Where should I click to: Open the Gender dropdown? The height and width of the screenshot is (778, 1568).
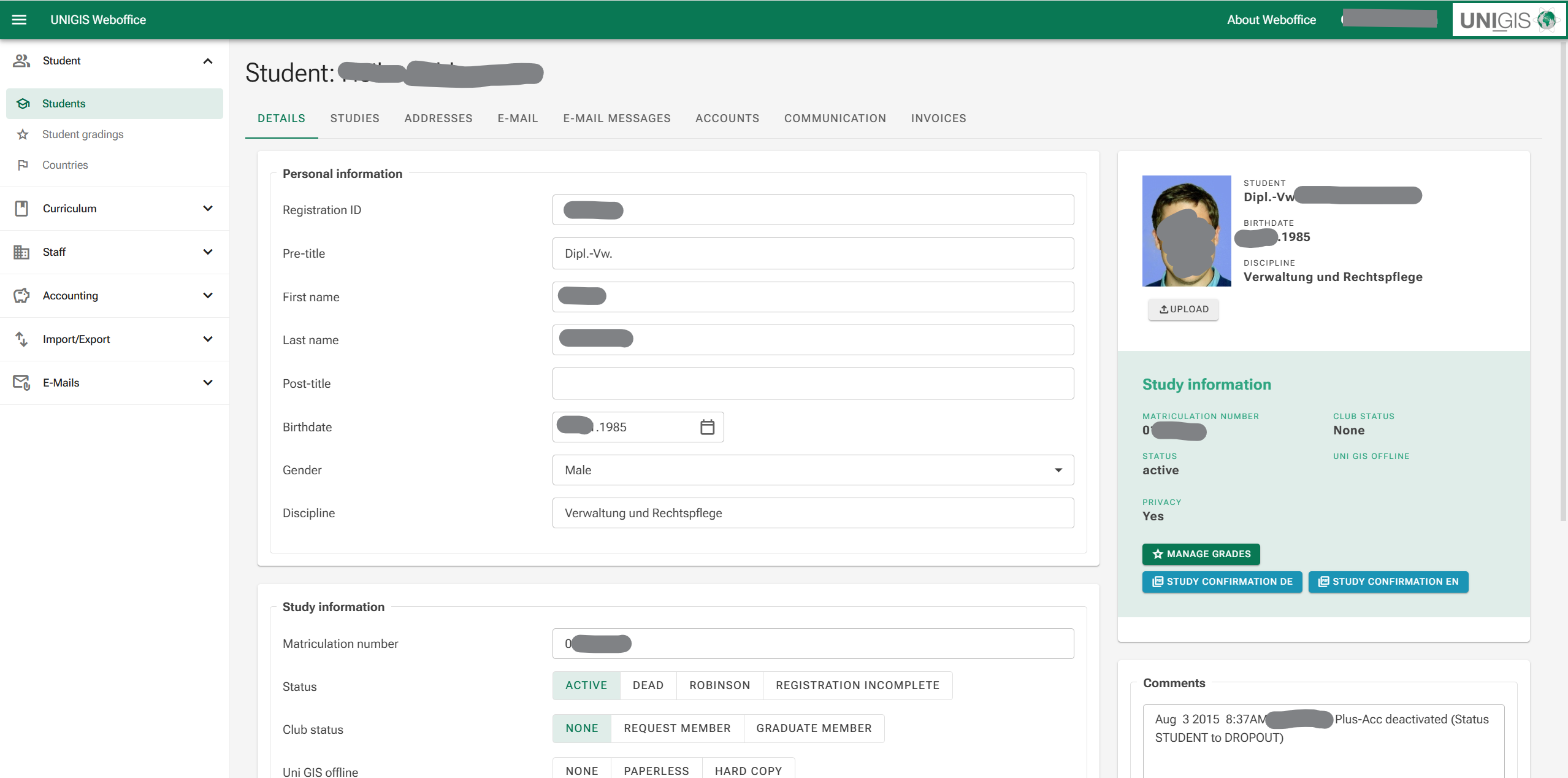pyautogui.click(x=813, y=470)
